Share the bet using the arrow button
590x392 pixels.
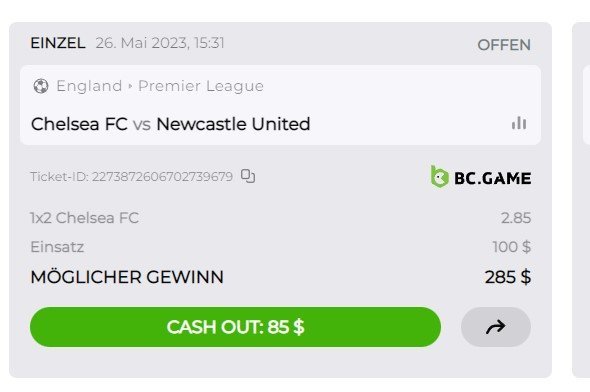tap(496, 327)
